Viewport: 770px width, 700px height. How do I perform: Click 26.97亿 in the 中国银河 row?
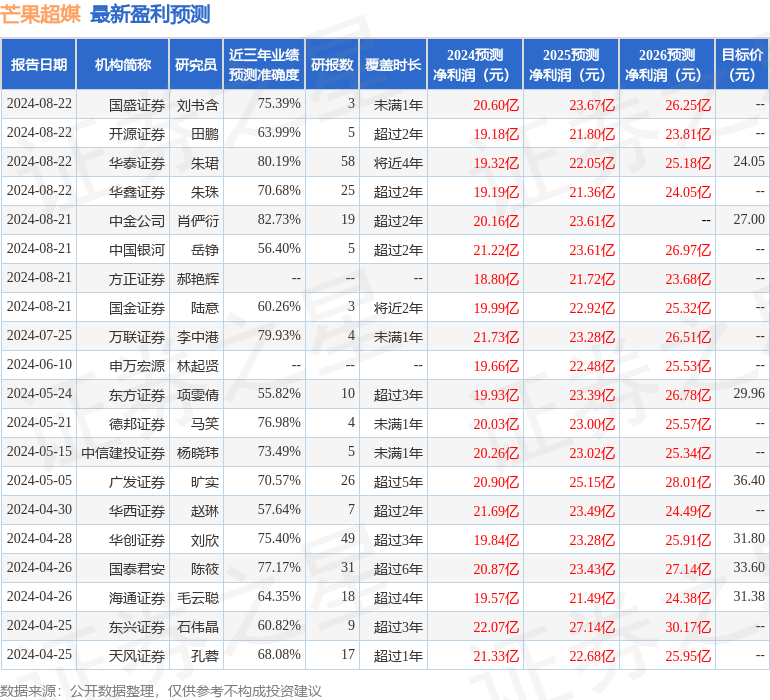point(688,250)
